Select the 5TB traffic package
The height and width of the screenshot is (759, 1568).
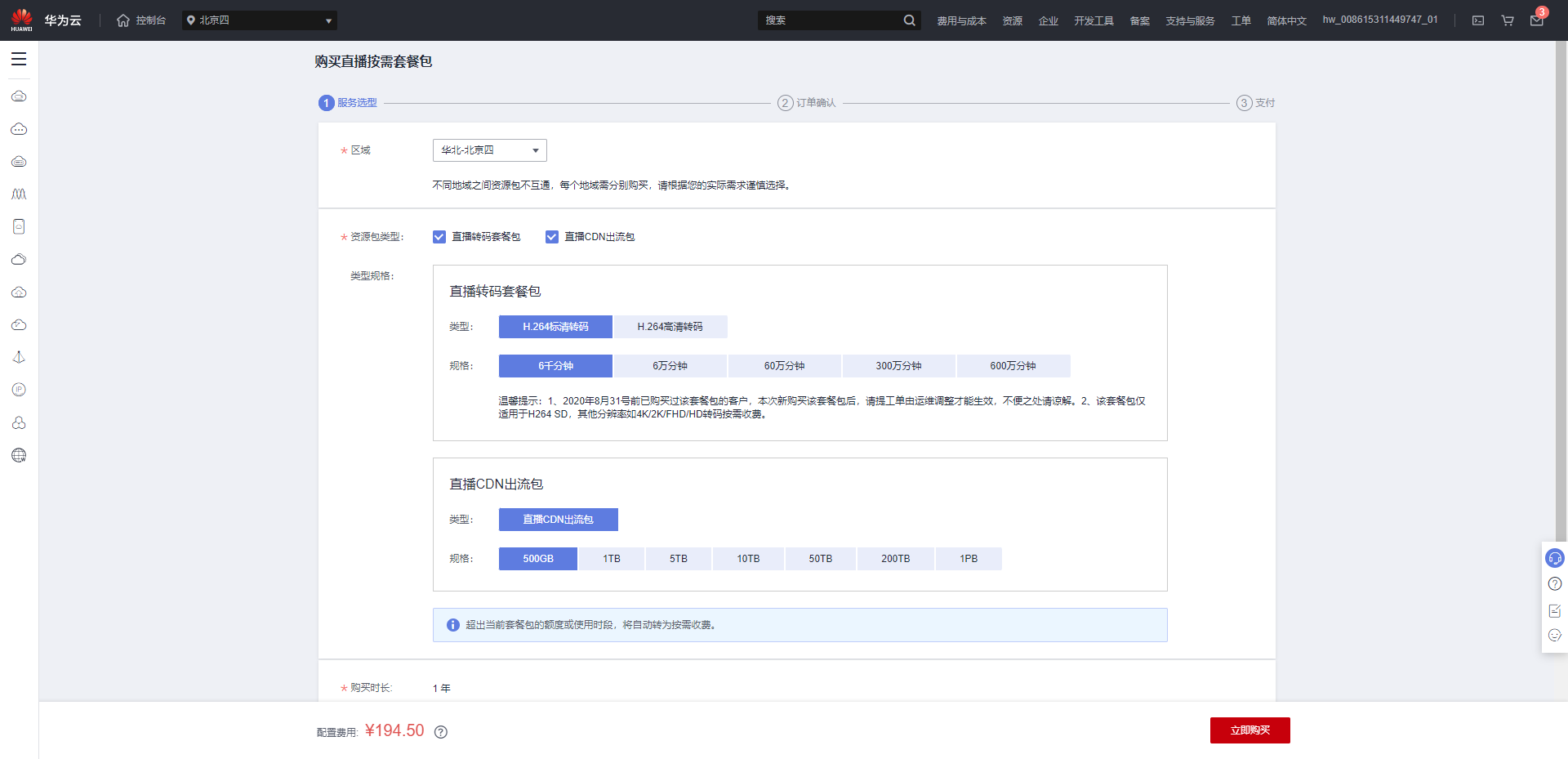[x=679, y=559]
